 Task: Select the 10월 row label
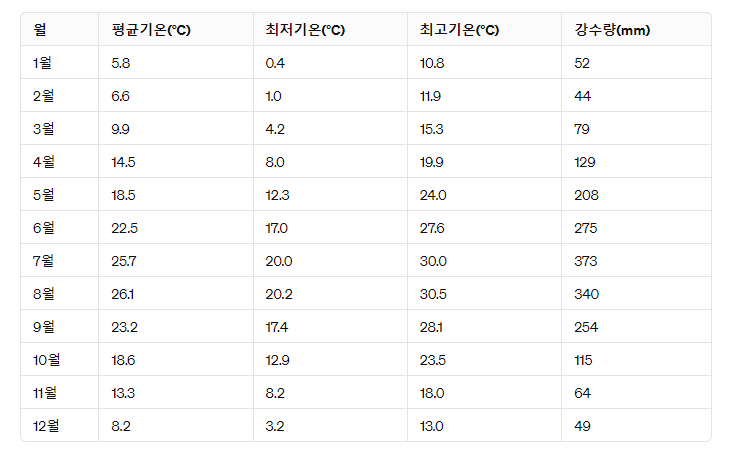pyautogui.click(x=46, y=360)
